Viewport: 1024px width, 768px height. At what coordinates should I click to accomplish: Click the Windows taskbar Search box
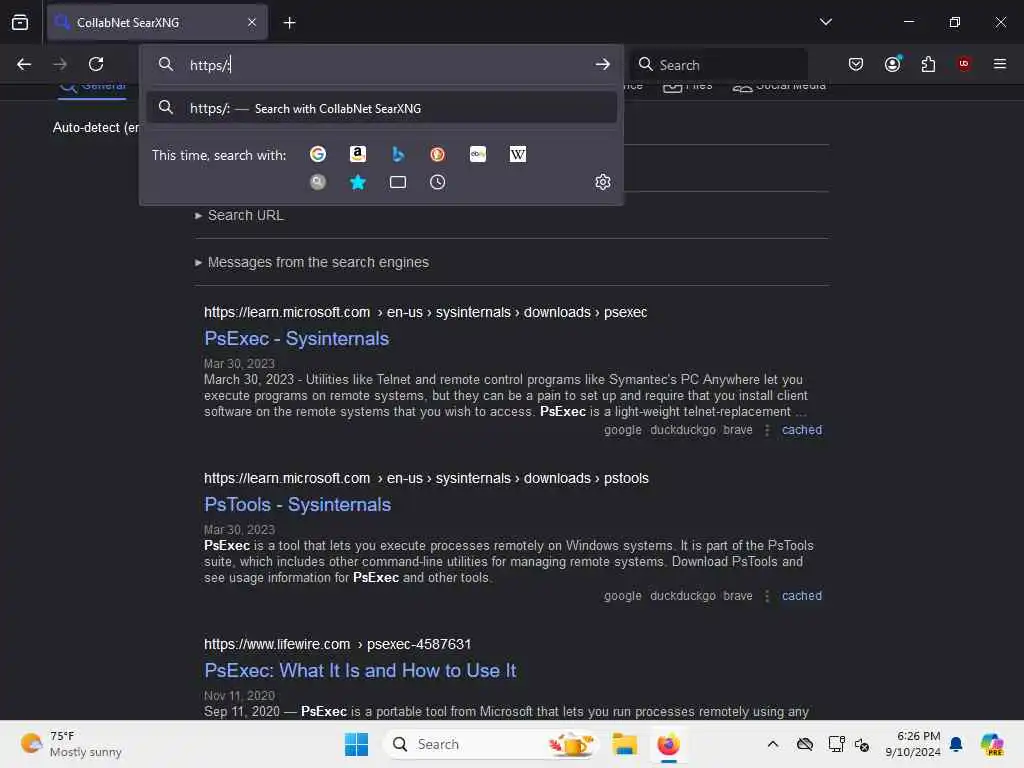click(x=491, y=744)
